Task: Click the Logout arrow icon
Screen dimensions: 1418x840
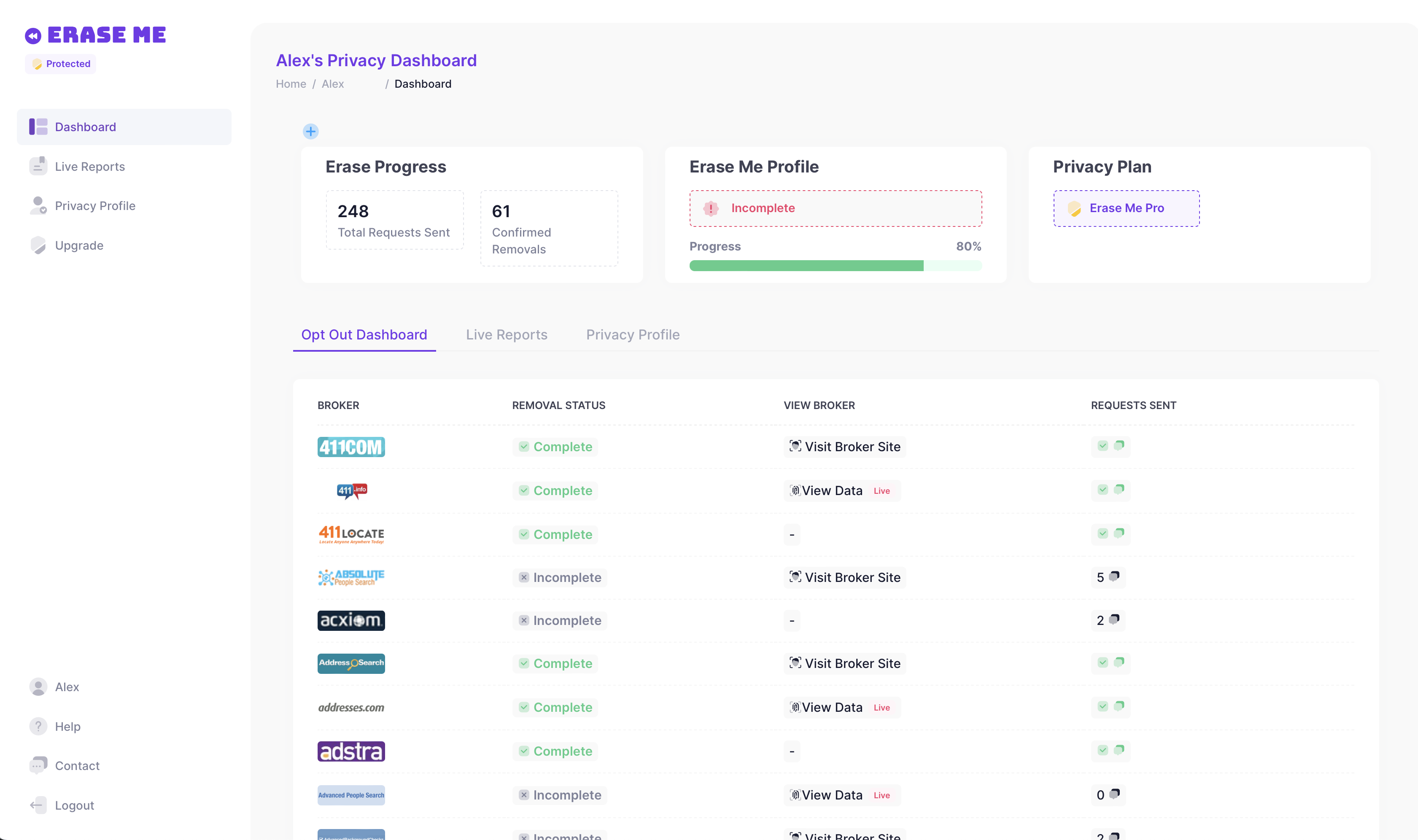Action: coord(38,805)
